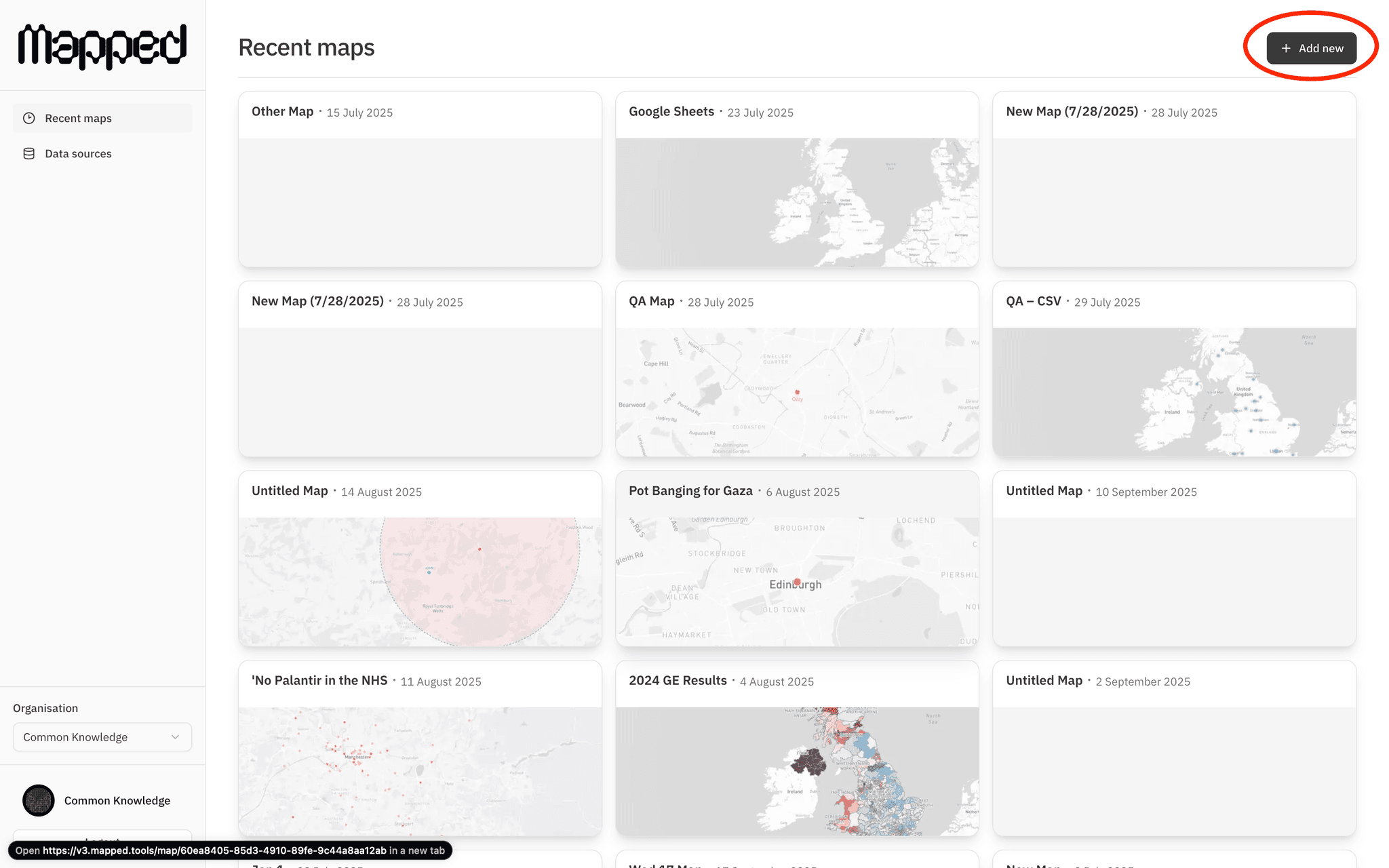Open the Organisation dropdown chevron
This screenshot has height=868, width=1389.
pyautogui.click(x=175, y=737)
